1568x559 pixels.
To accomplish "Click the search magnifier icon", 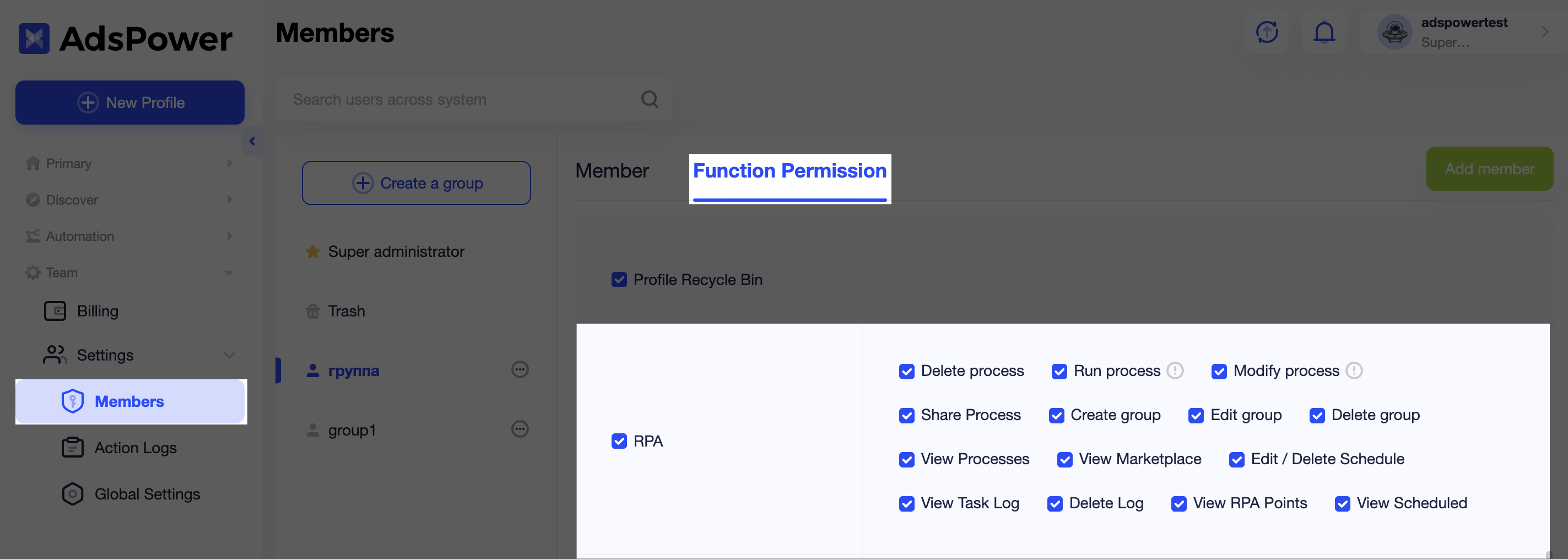I will (650, 99).
